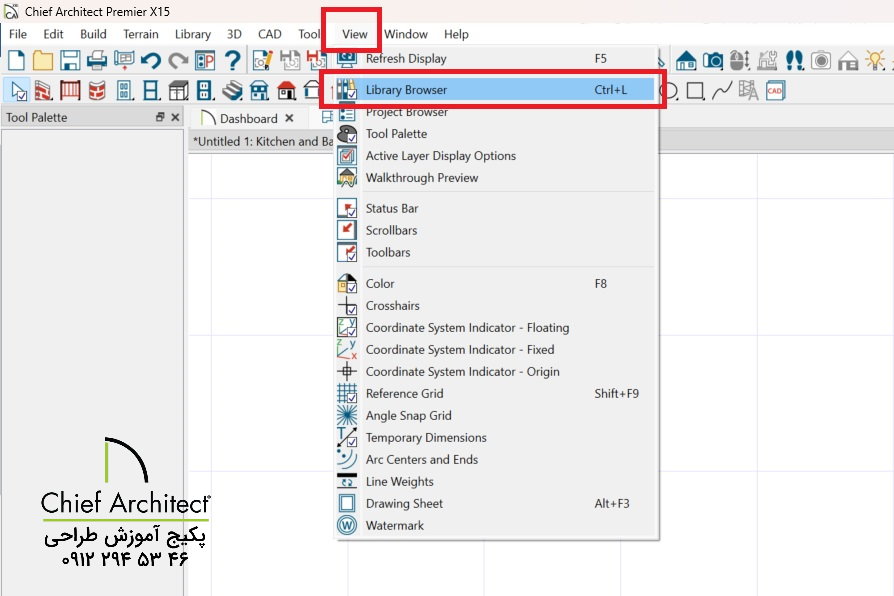Open the Help menu
This screenshot has height=596, width=894.
click(x=456, y=34)
